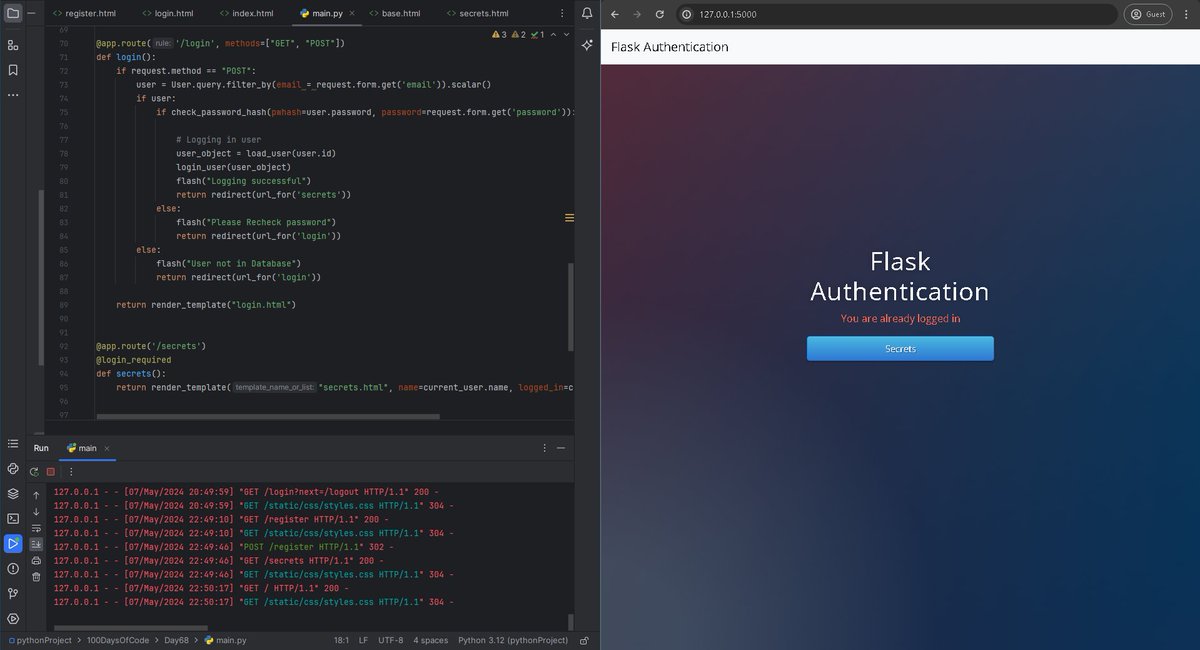The height and width of the screenshot is (650, 1200).
Task: Open the Run tool window icon
Action: point(13,543)
